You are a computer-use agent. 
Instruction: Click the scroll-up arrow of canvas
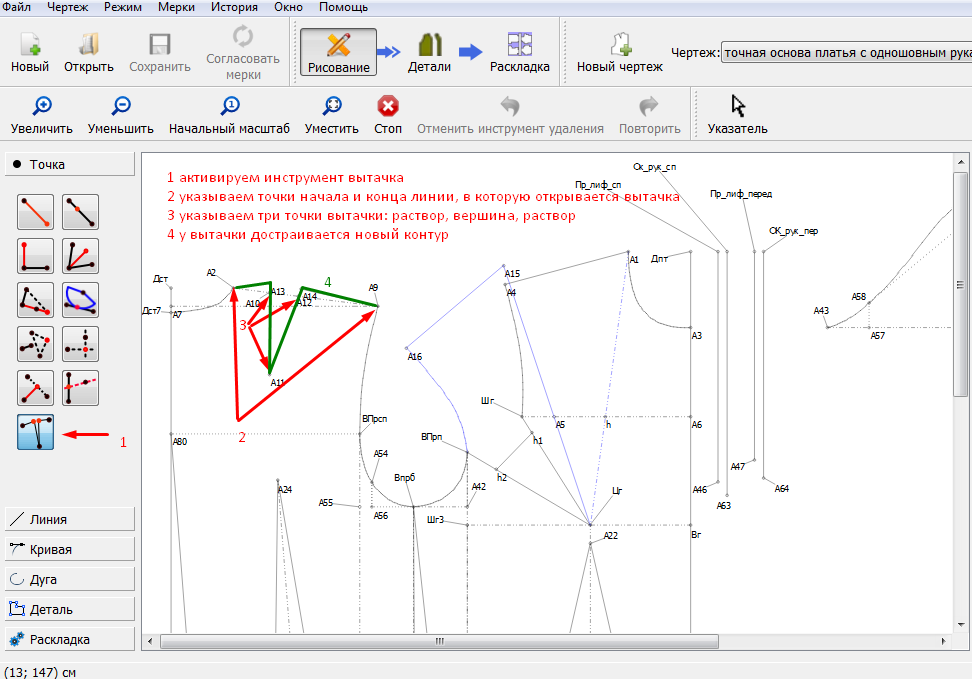[960, 162]
